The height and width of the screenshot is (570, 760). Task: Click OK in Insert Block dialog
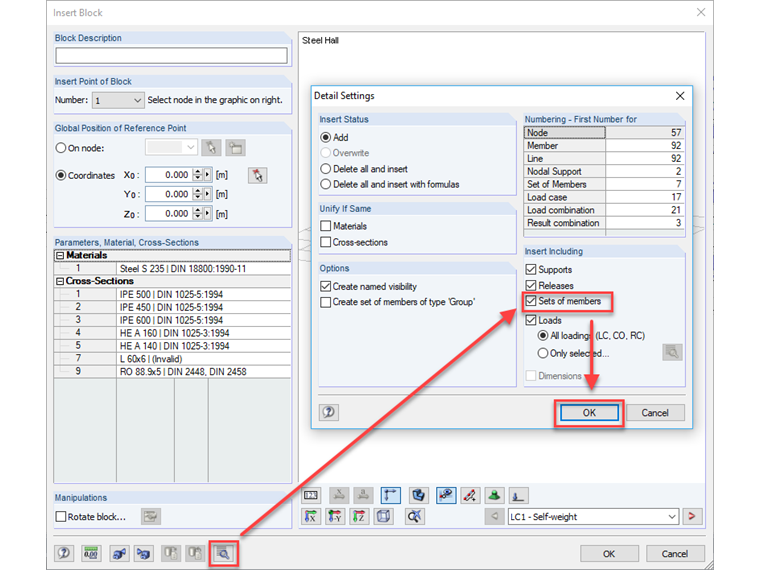tap(609, 554)
